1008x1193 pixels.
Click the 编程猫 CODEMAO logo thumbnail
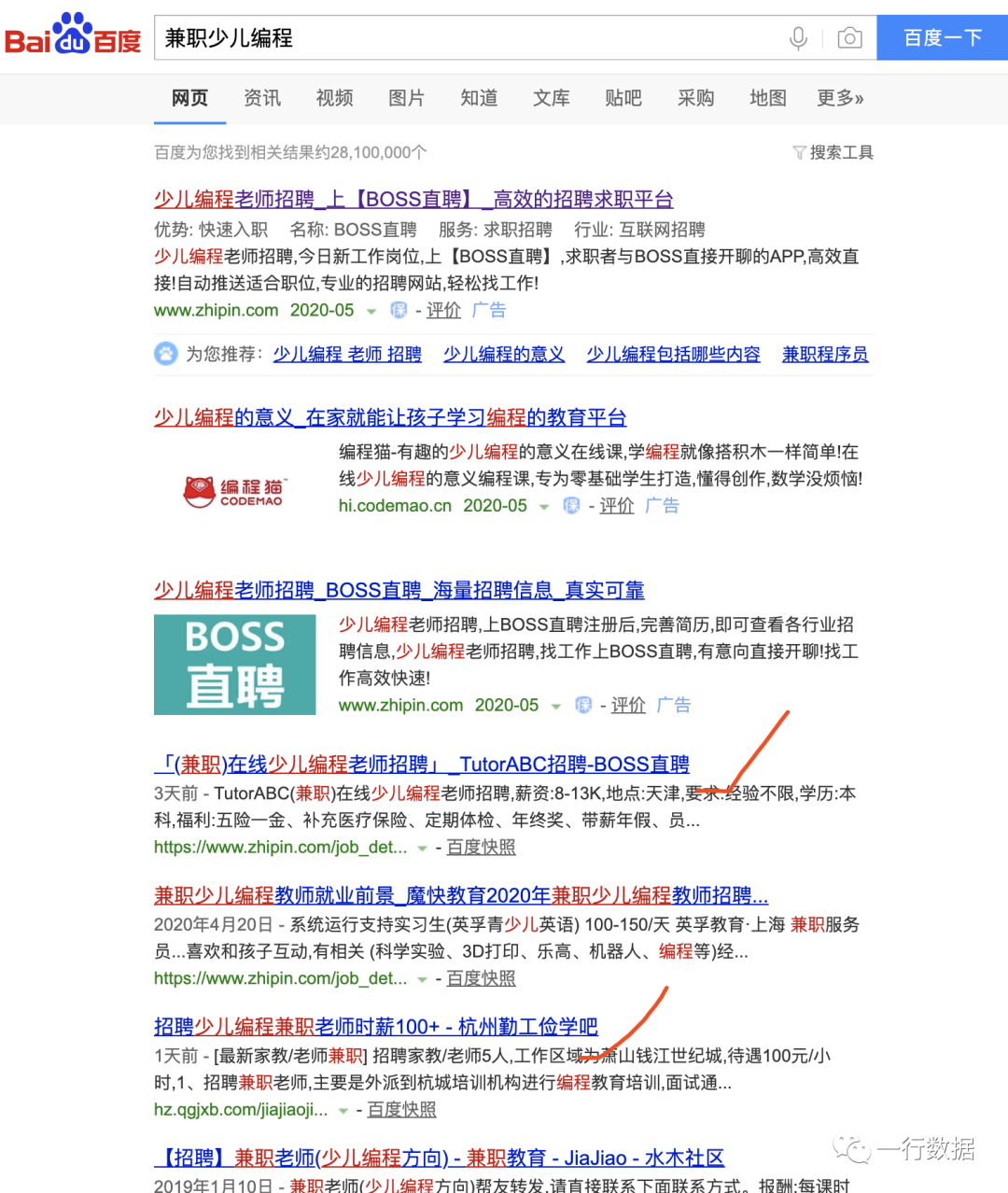[235, 492]
